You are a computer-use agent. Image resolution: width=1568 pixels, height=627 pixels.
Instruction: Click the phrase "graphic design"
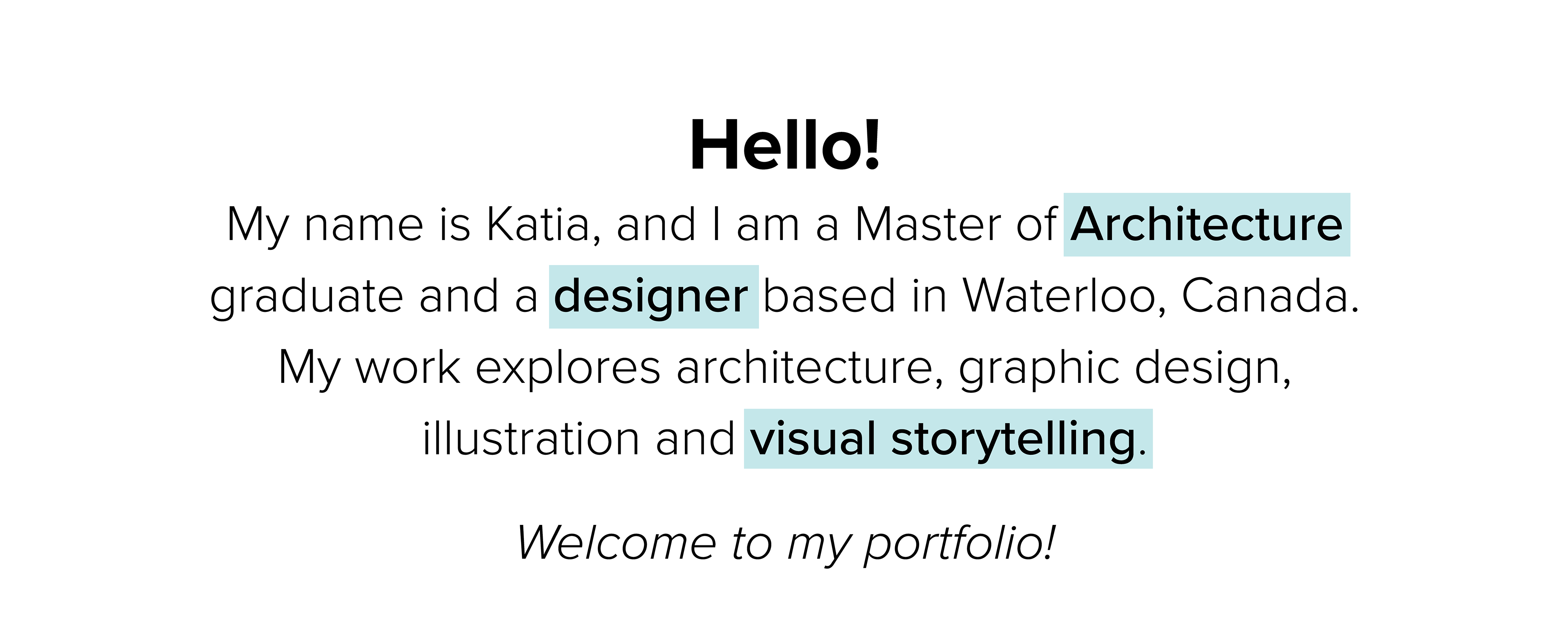pyautogui.click(x=1124, y=368)
